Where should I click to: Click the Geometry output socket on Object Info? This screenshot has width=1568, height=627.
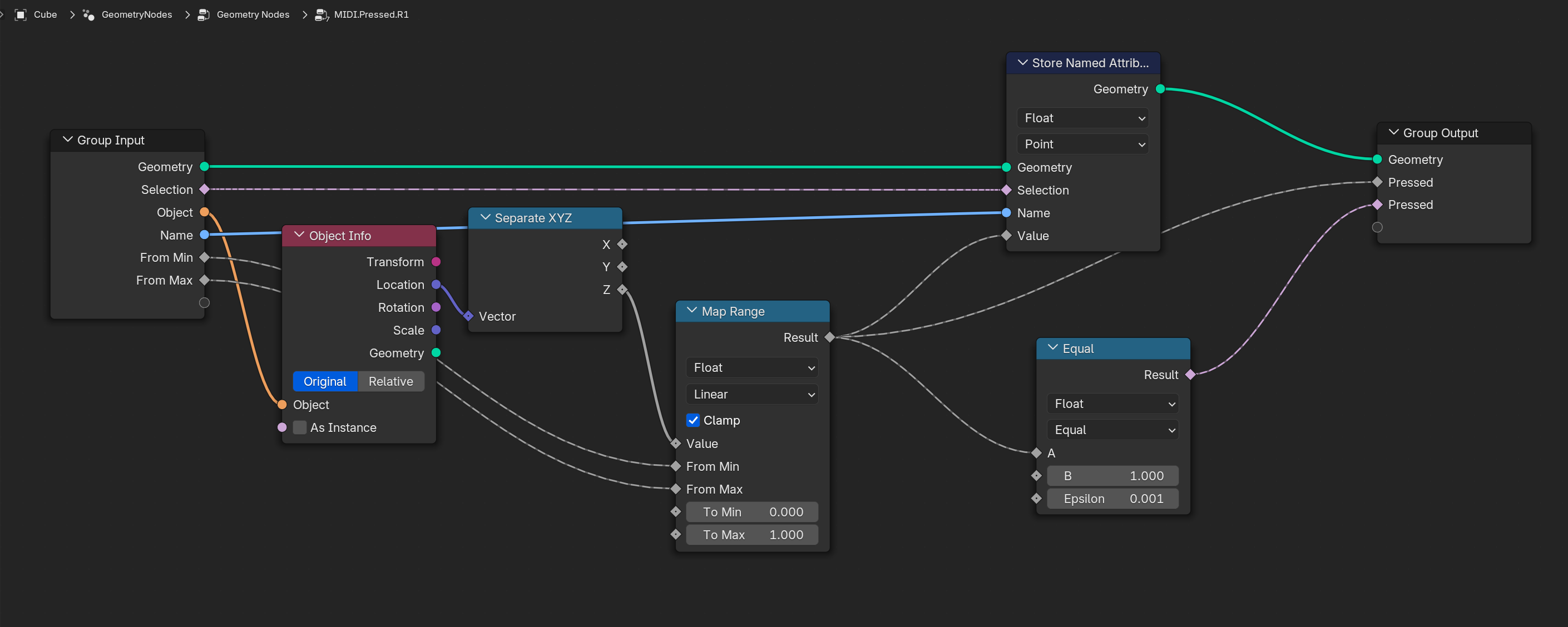tap(436, 353)
